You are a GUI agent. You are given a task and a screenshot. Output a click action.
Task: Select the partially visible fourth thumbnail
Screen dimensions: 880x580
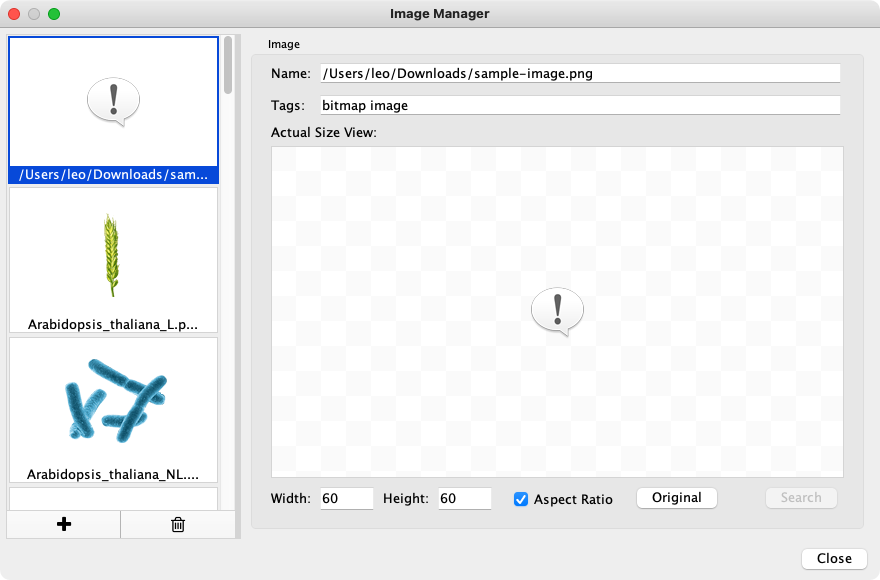(x=113, y=497)
